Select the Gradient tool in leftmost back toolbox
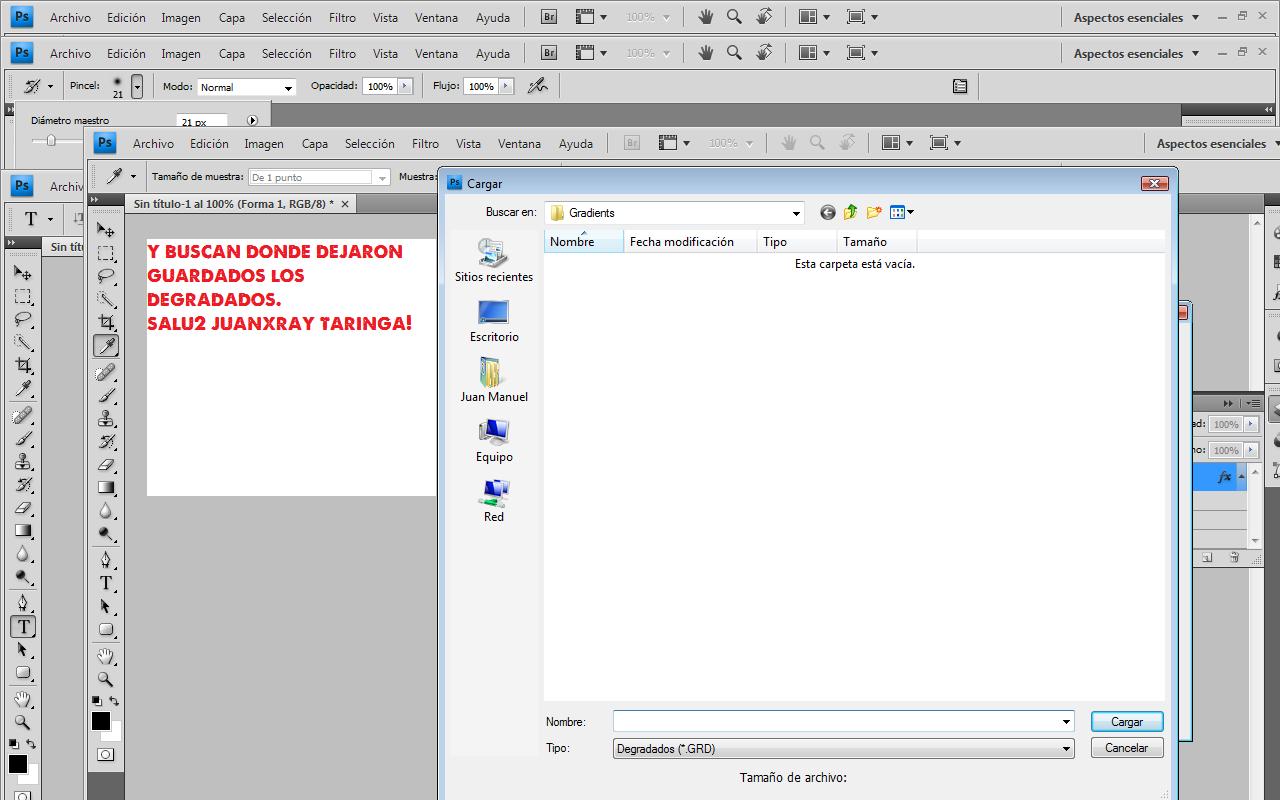This screenshot has height=800, width=1280. point(23,531)
